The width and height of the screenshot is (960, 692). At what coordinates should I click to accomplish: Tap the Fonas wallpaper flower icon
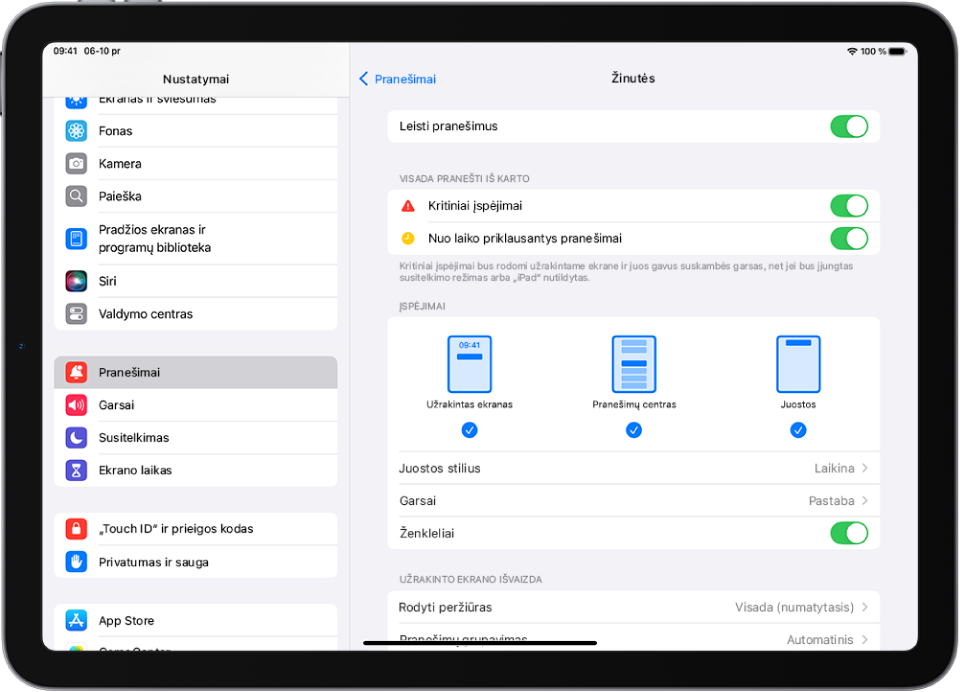tap(76, 130)
